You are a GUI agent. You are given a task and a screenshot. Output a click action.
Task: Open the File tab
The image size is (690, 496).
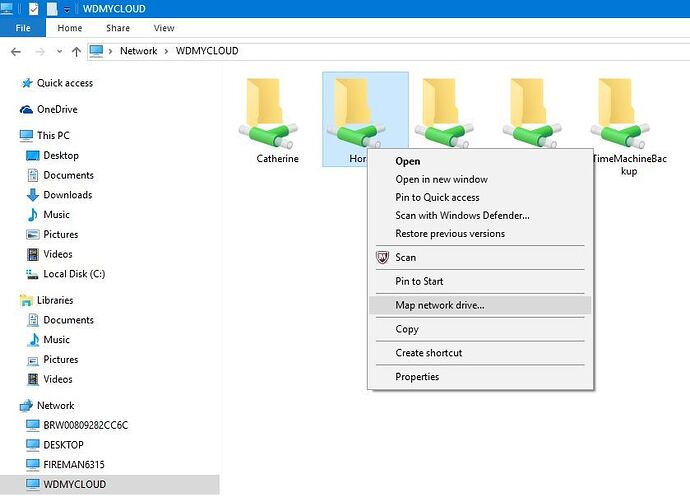pyautogui.click(x=23, y=28)
